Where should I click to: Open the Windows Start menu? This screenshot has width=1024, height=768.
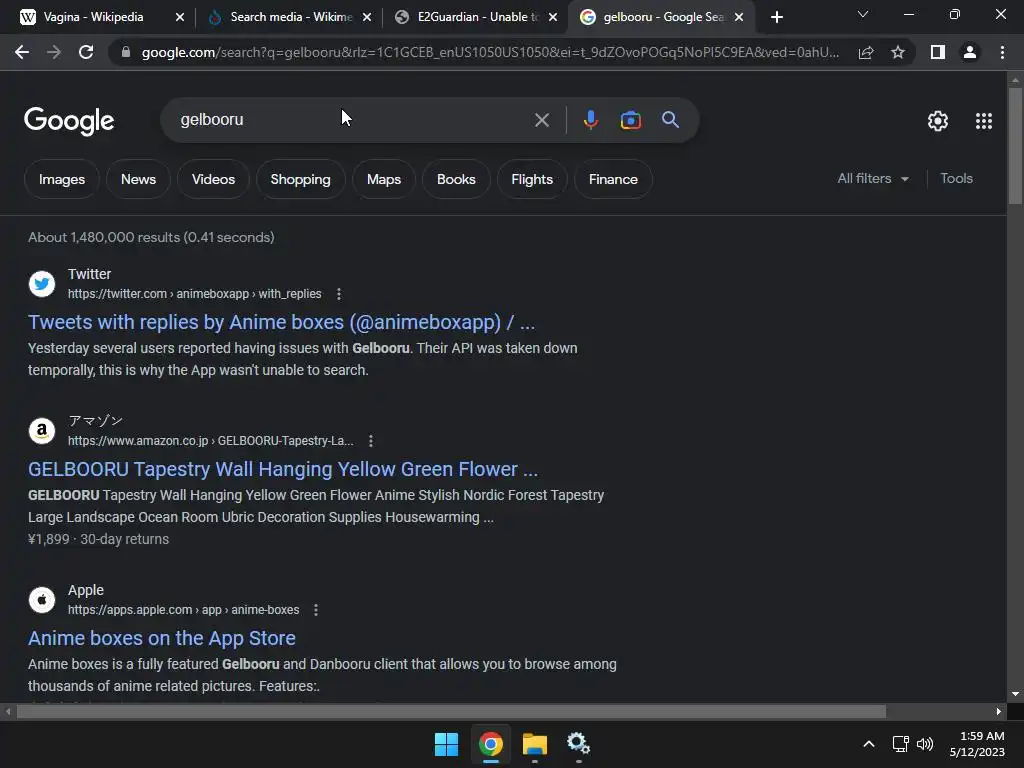pyautogui.click(x=447, y=744)
